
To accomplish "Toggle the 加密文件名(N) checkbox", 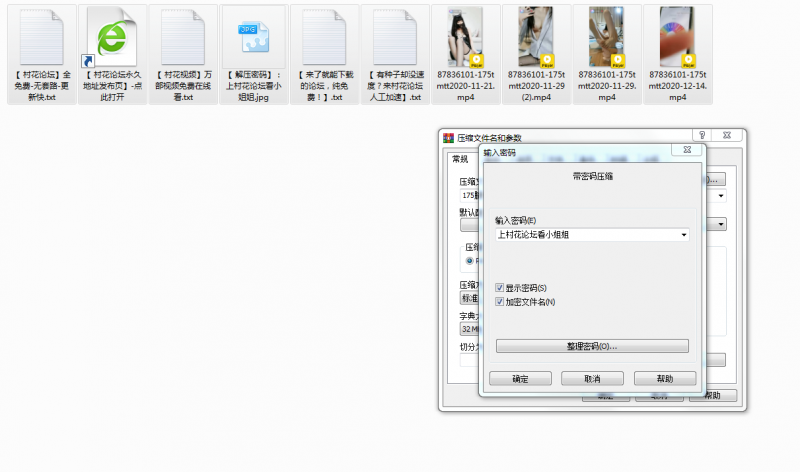I will pos(499,302).
